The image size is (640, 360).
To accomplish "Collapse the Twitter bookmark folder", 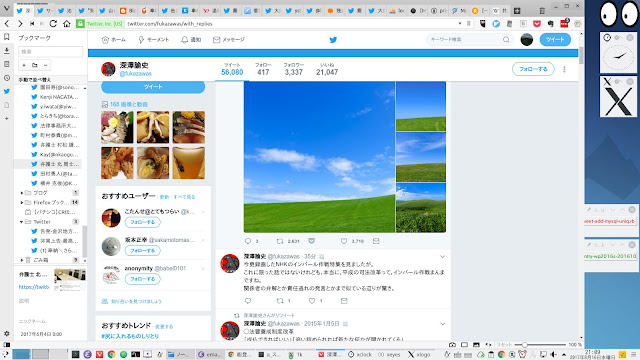I will click(22, 222).
